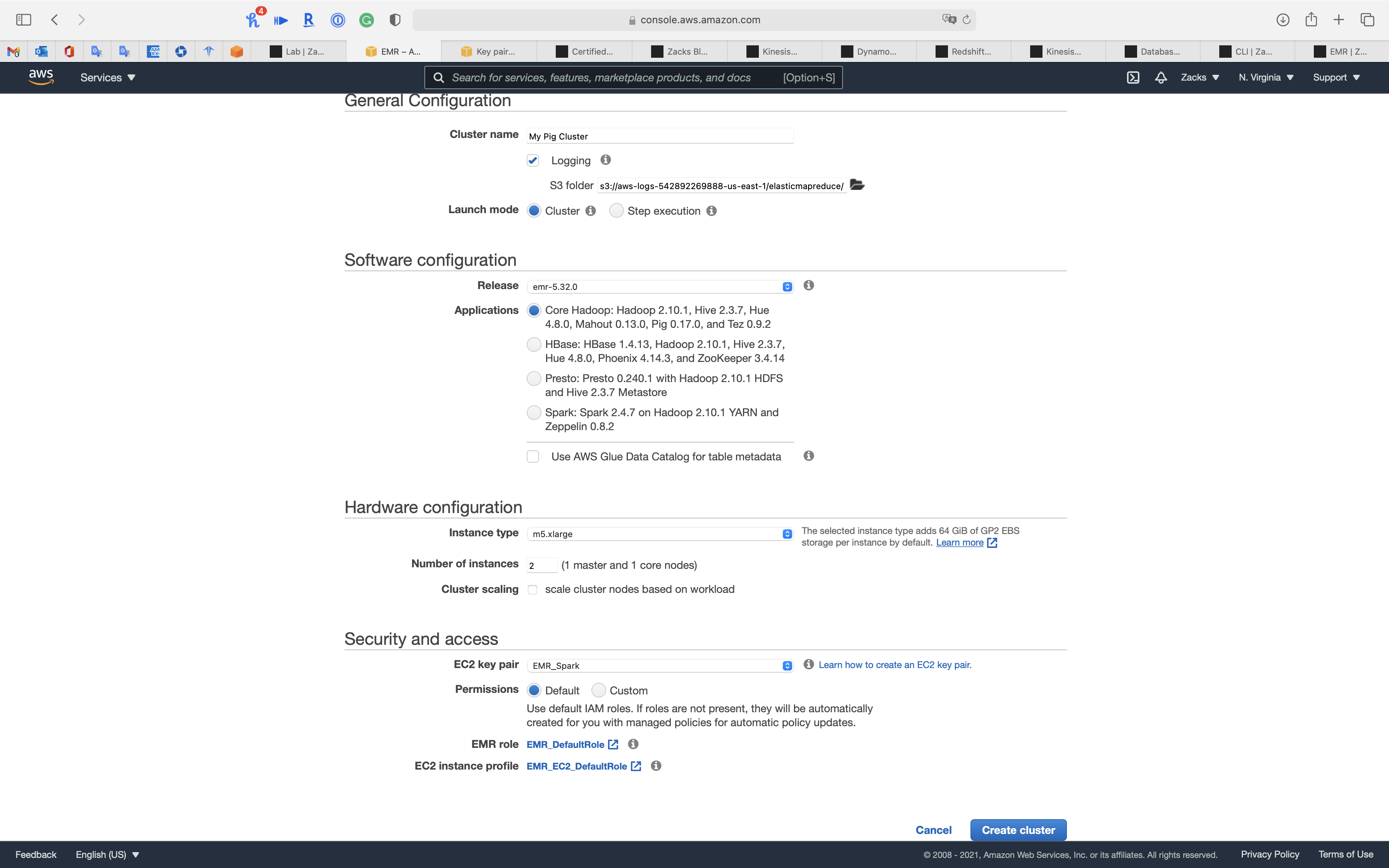Open the EC2 key pair dropdown

(660, 665)
